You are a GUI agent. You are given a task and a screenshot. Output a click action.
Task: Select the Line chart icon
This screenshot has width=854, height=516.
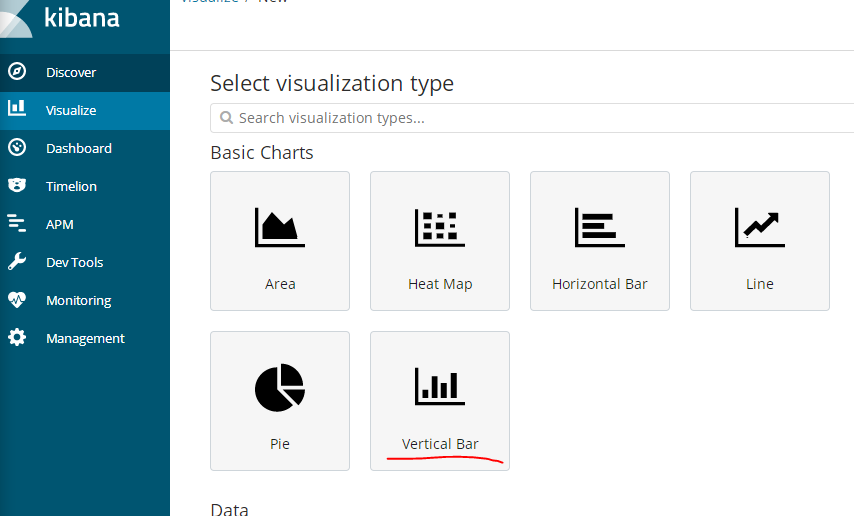760,227
